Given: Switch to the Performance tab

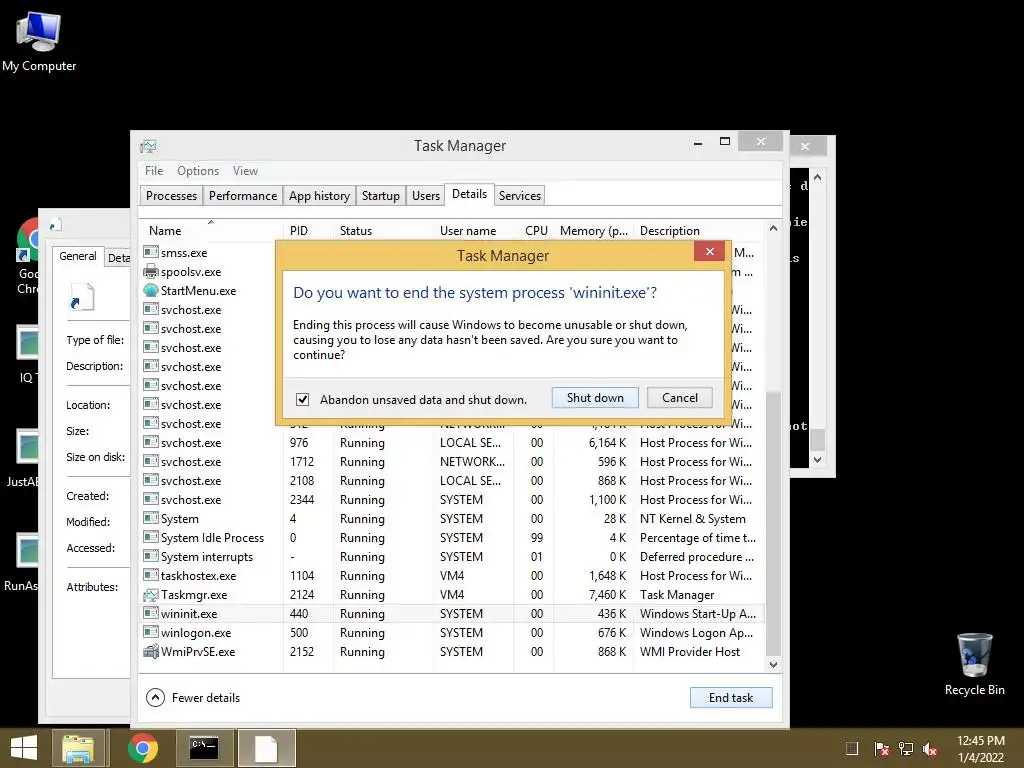Looking at the screenshot, I should [242, 196].
